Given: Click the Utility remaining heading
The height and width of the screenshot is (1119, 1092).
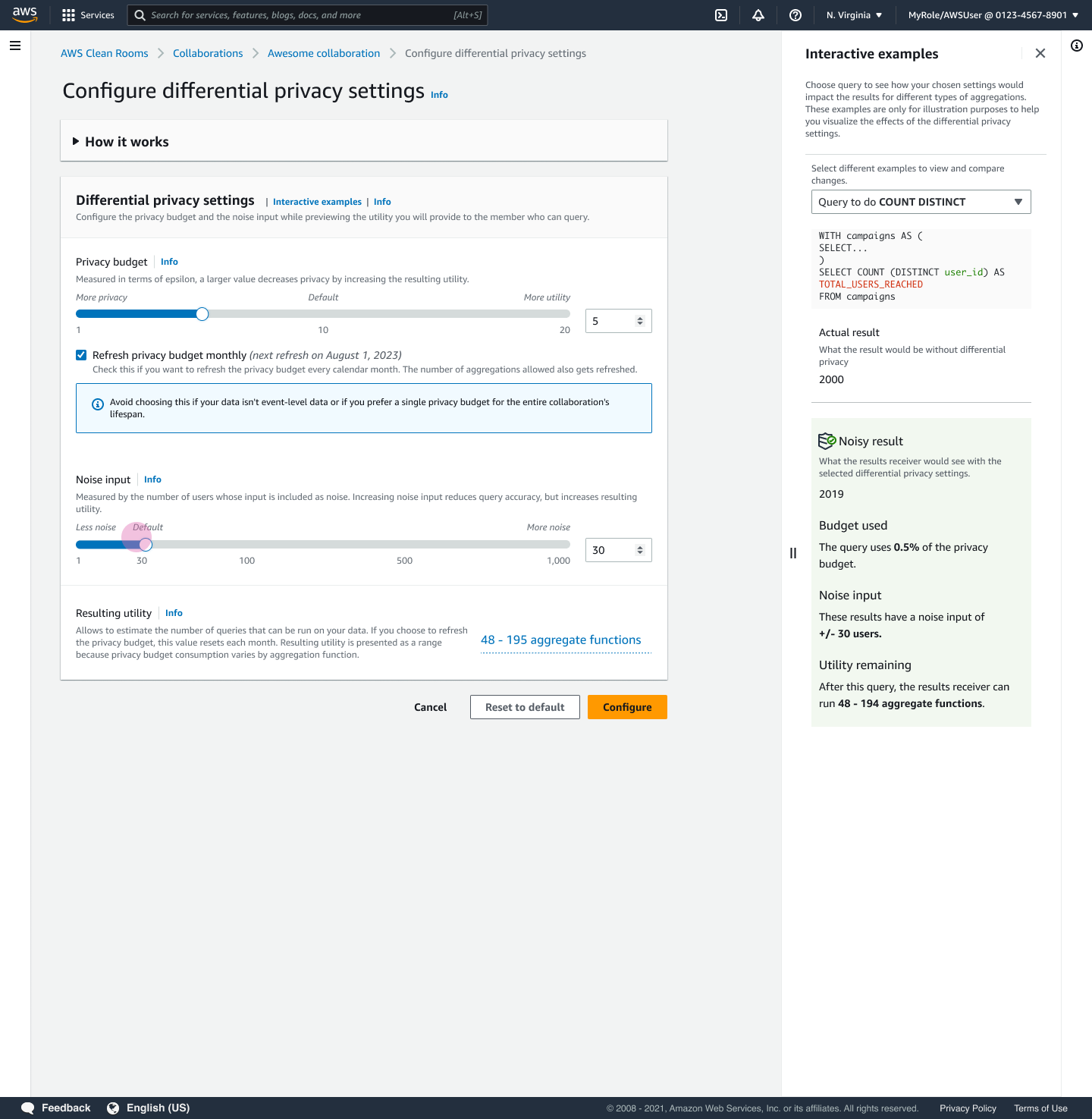Looking at the screenshot, I should tap(865, 665).
